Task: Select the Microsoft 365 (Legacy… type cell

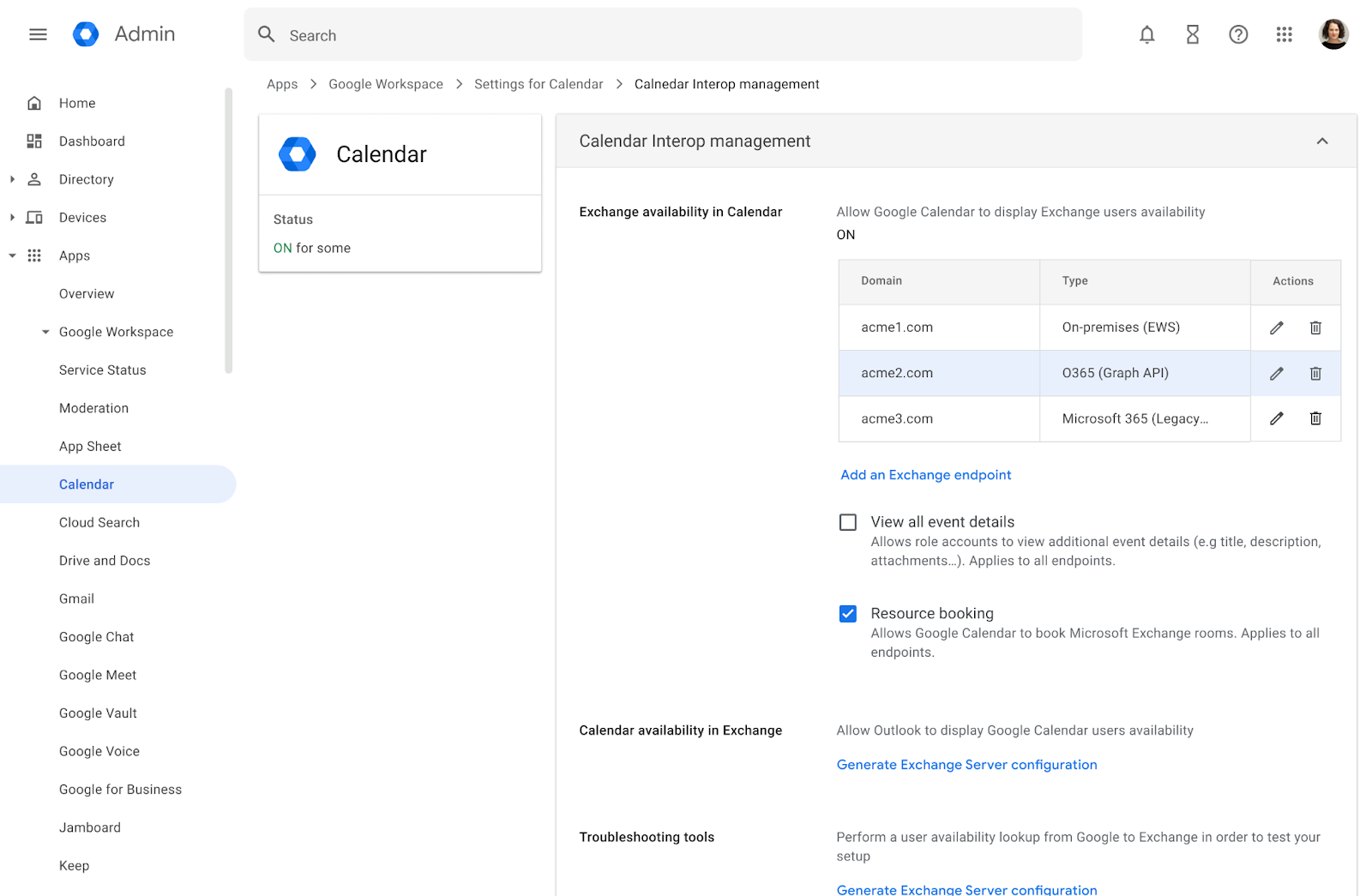Action: click(1145, 418)
